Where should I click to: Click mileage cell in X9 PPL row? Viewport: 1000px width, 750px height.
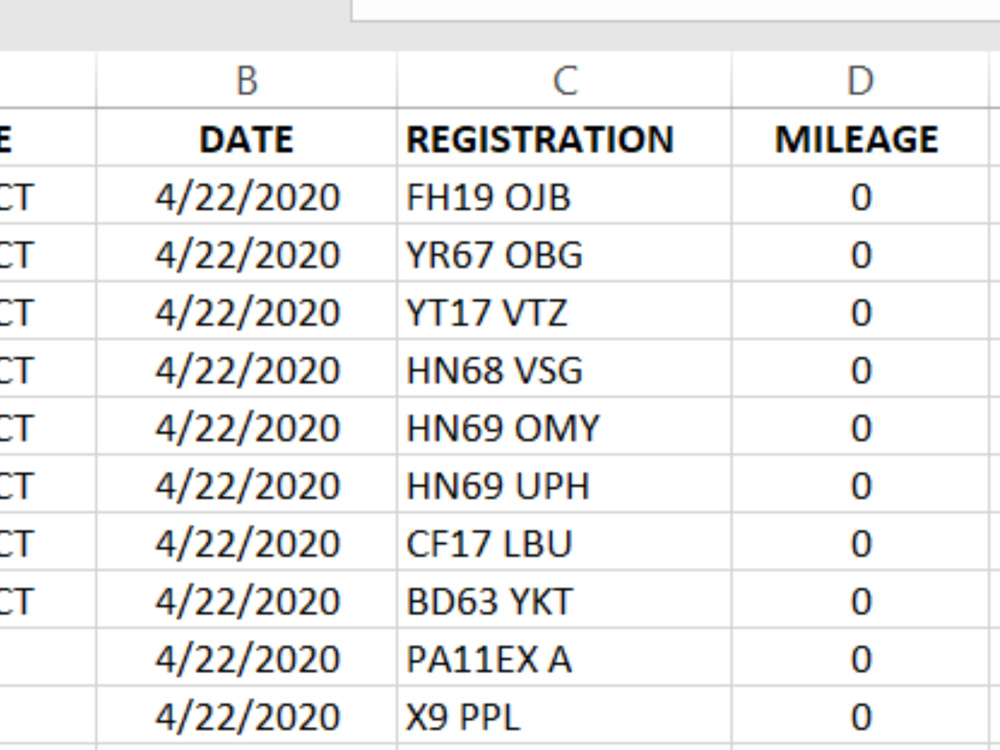point(860,716)
